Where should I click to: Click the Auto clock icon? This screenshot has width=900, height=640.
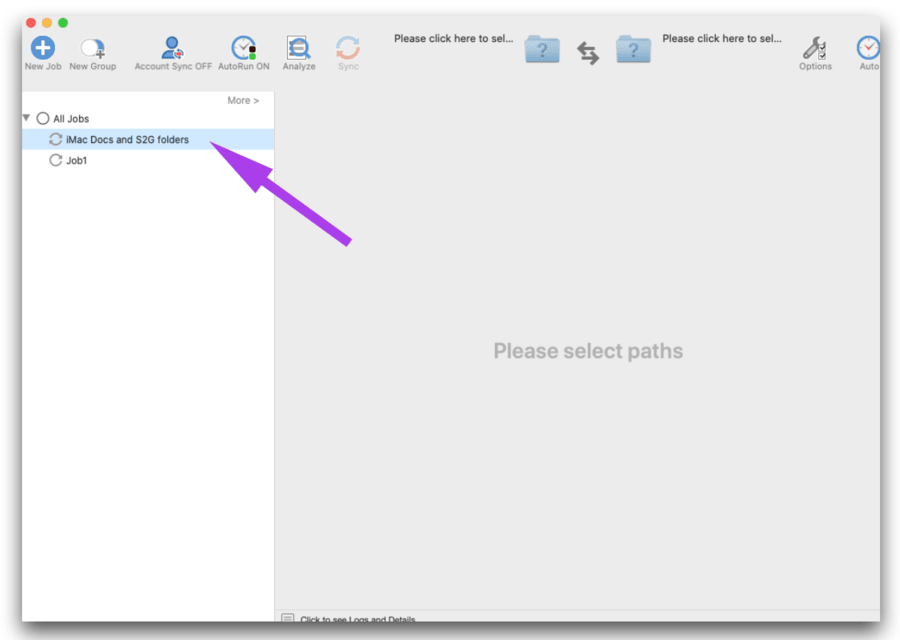868,50
